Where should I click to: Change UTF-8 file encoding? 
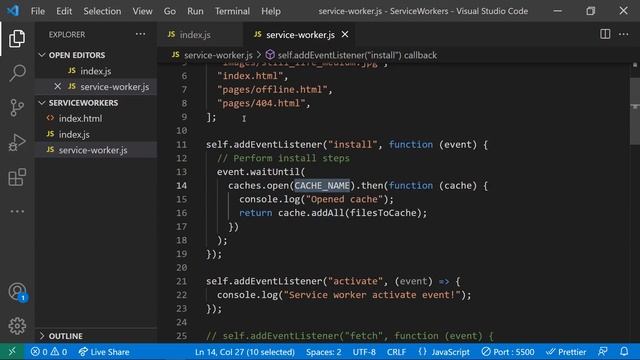(x=364, y=351)
